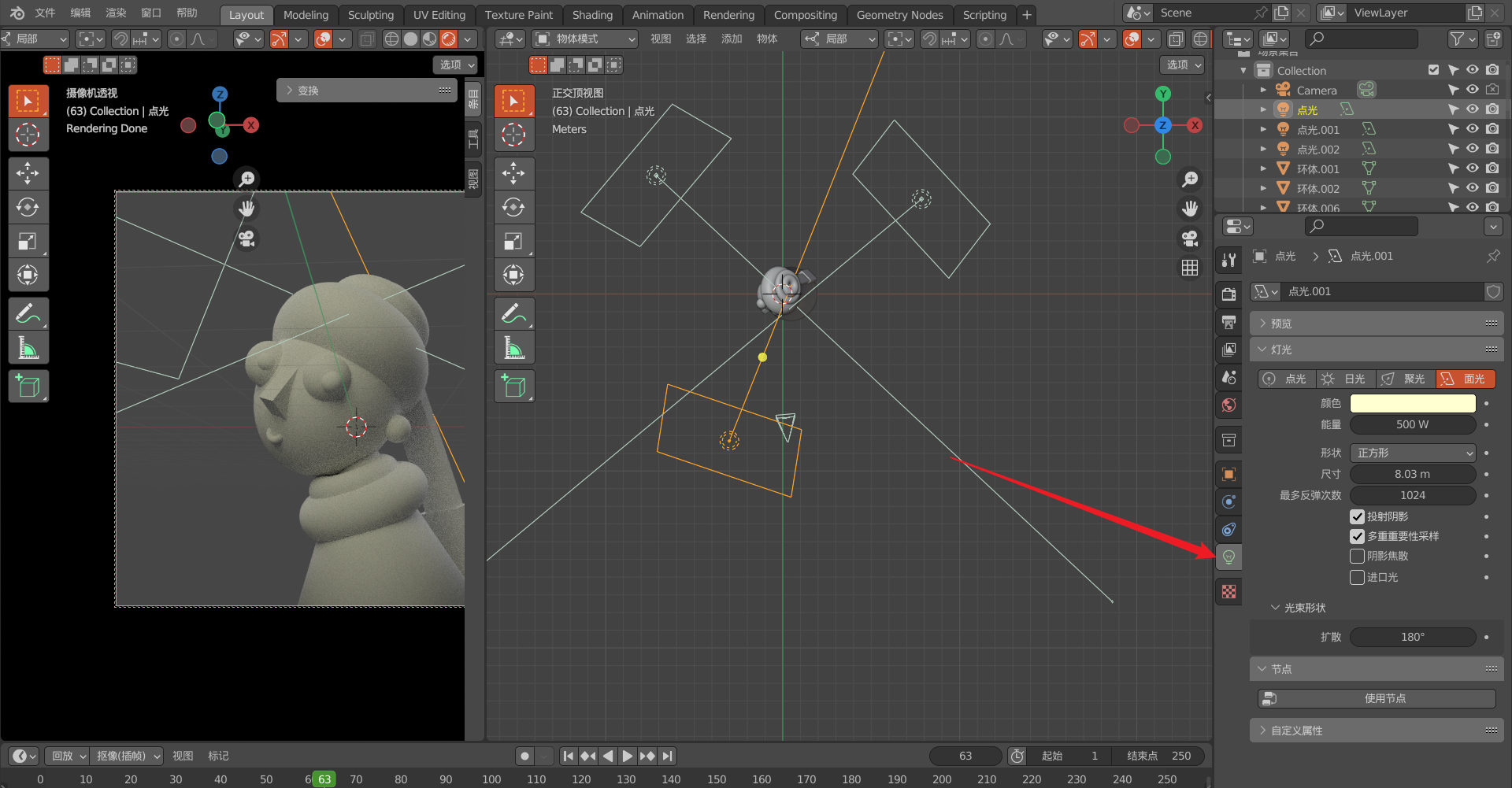Select the Rotate tool in top viewport toolbar
Screen dimensions: 1512x788
[513, 207]
